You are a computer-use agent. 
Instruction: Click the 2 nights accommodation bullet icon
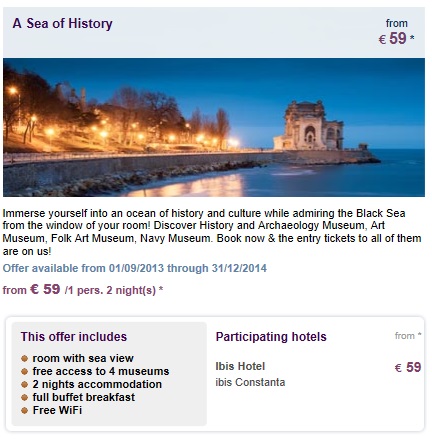coord(24,384)
